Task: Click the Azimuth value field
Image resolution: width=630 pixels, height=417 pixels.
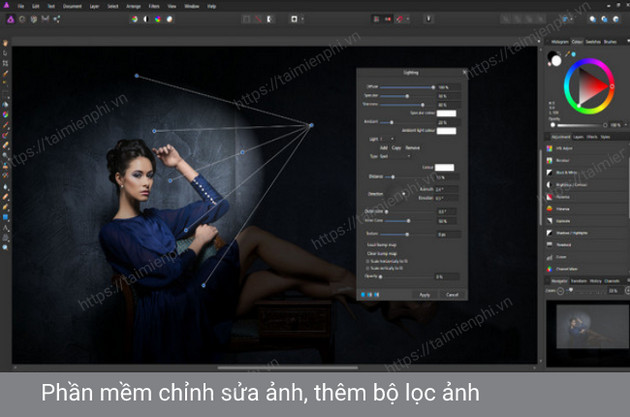Action: tap(446, 189)
